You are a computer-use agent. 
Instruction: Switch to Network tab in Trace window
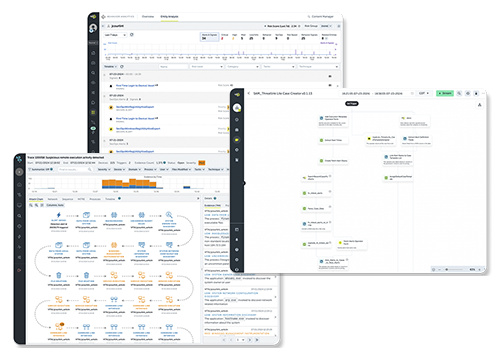click(52, 199)
